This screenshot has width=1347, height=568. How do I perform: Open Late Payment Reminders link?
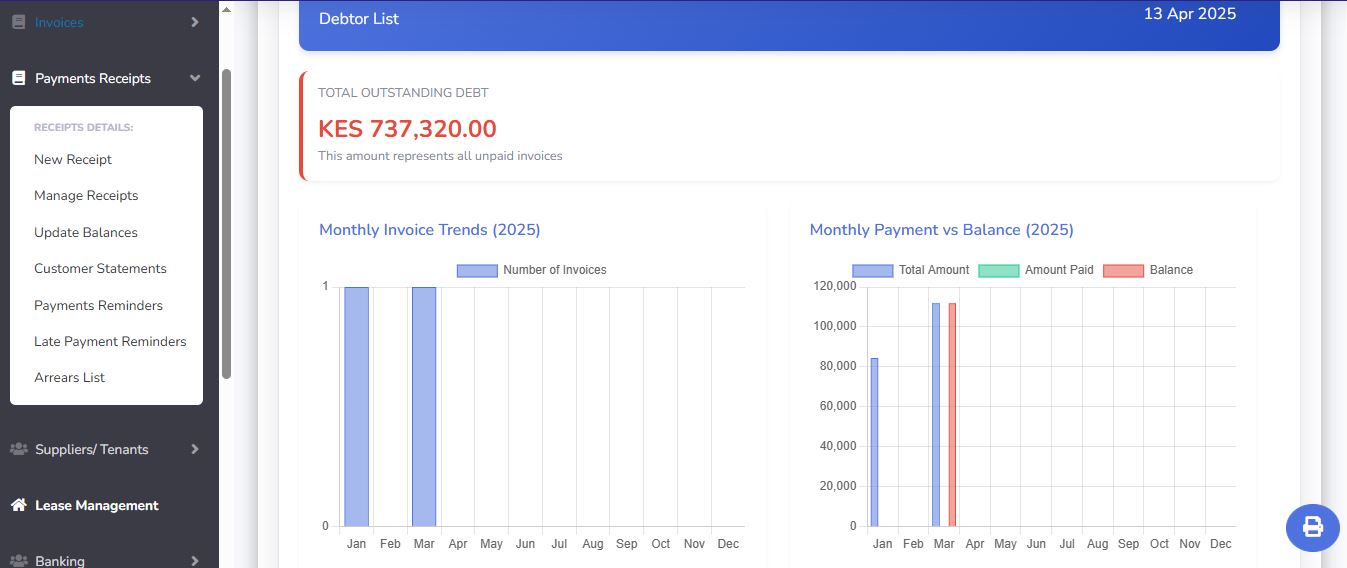click(110, 341)
